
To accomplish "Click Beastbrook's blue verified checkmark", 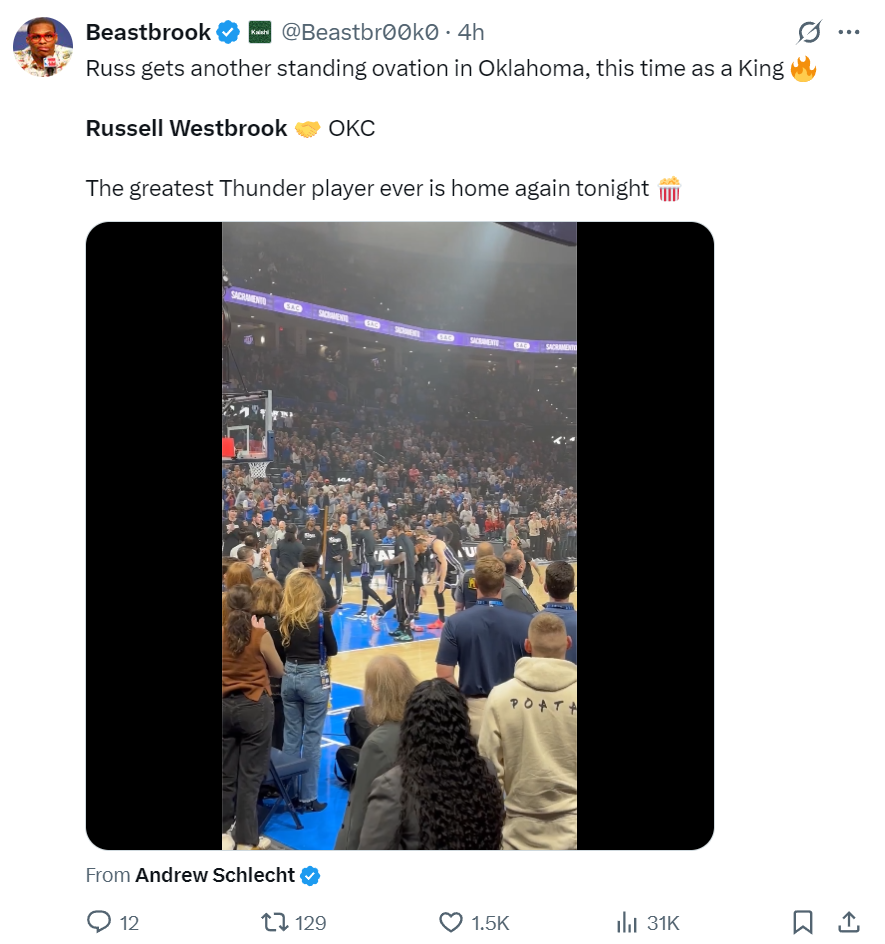I will point(228,33).
